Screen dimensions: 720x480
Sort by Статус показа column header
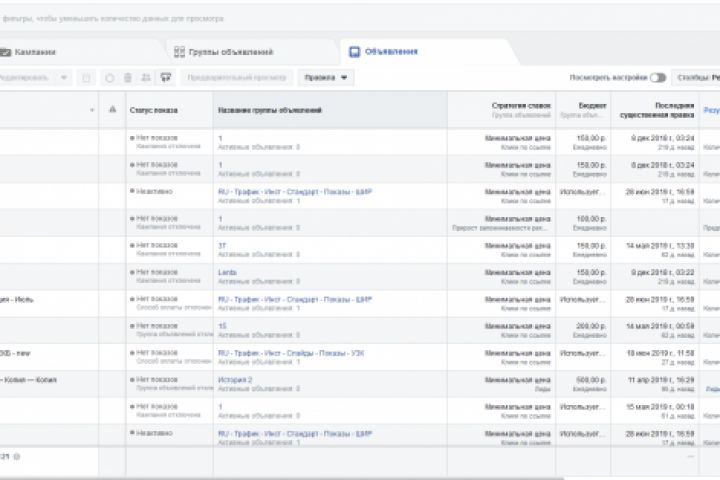point(154,110)
